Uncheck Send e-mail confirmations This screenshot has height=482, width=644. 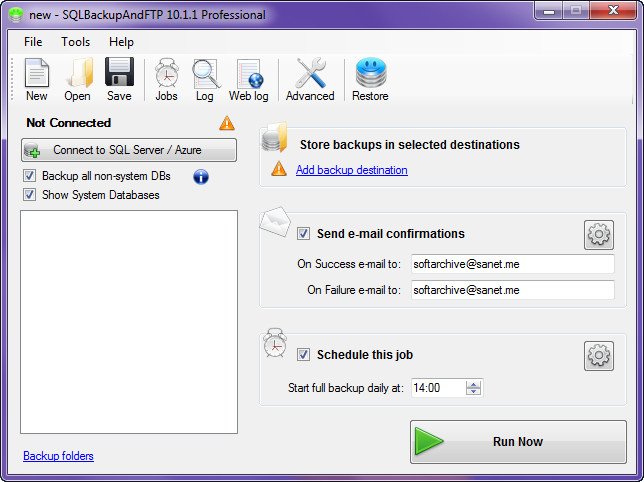tap(304, 234)
